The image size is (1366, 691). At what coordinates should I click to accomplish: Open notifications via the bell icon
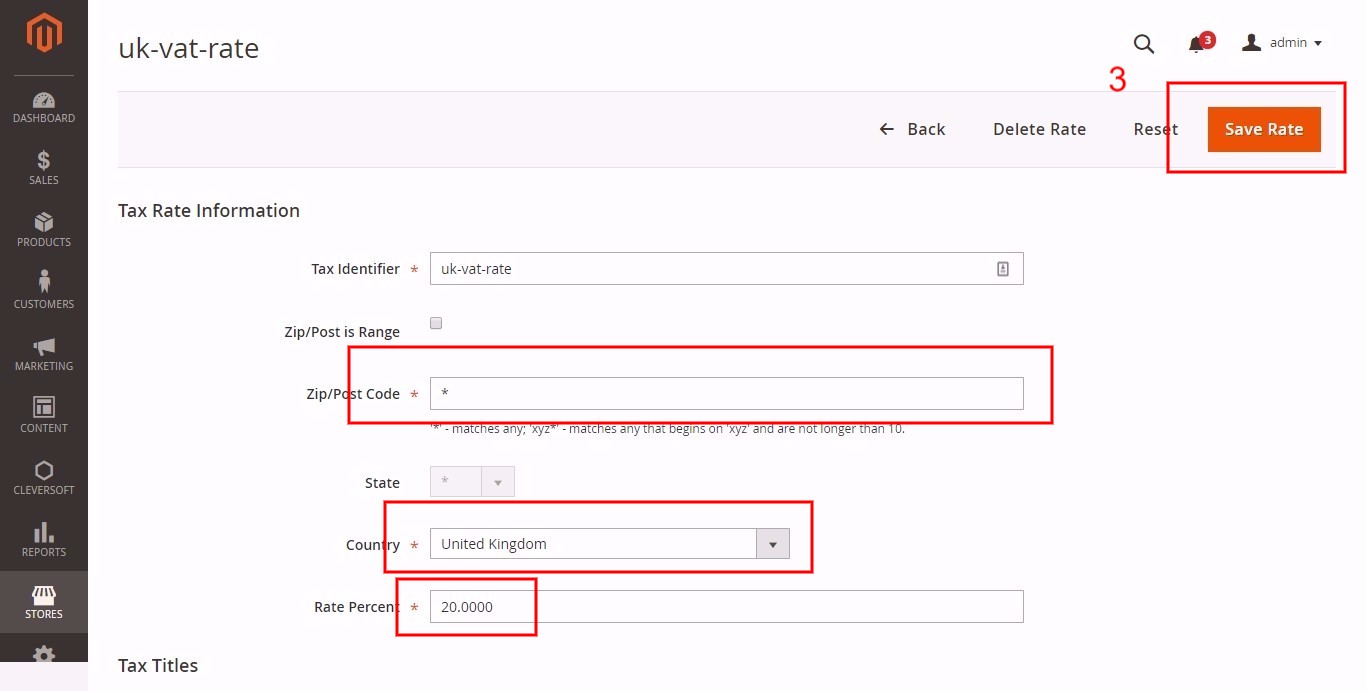click(1197, 42)
